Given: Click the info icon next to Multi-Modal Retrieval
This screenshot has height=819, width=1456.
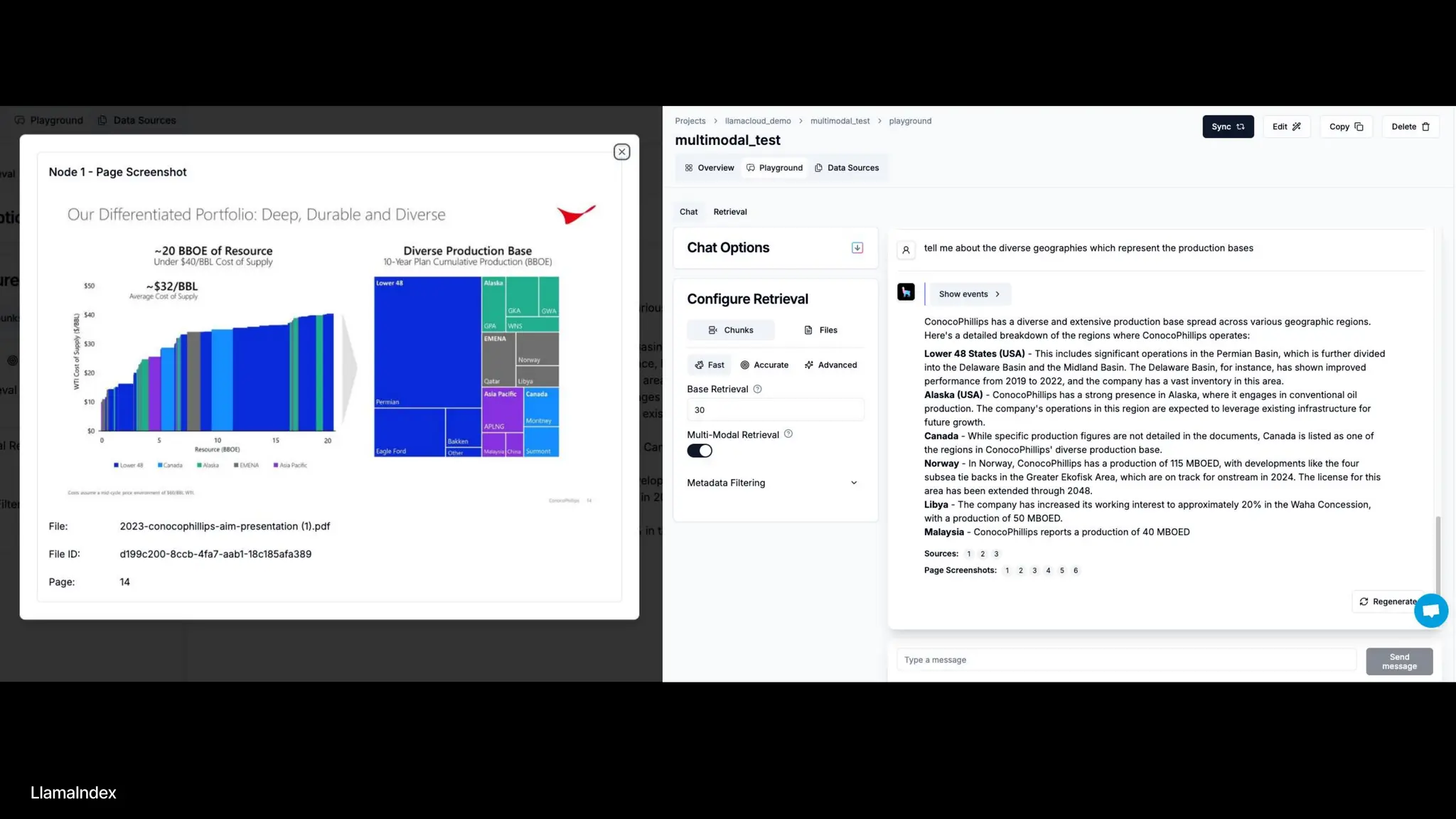Looking at the screenshot, I should [x=788, y=434].
